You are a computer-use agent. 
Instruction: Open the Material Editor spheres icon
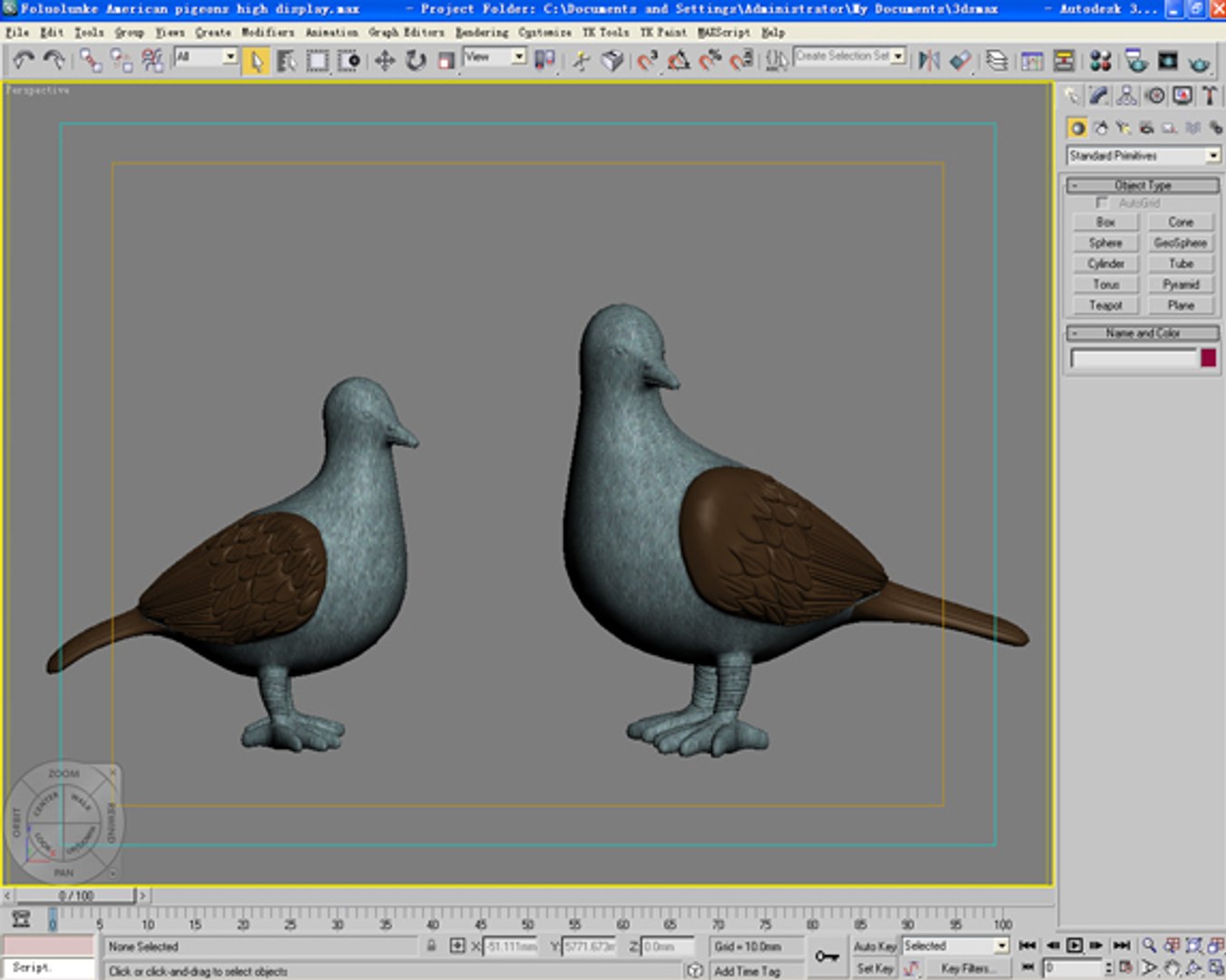click(x=1101, y=61)
